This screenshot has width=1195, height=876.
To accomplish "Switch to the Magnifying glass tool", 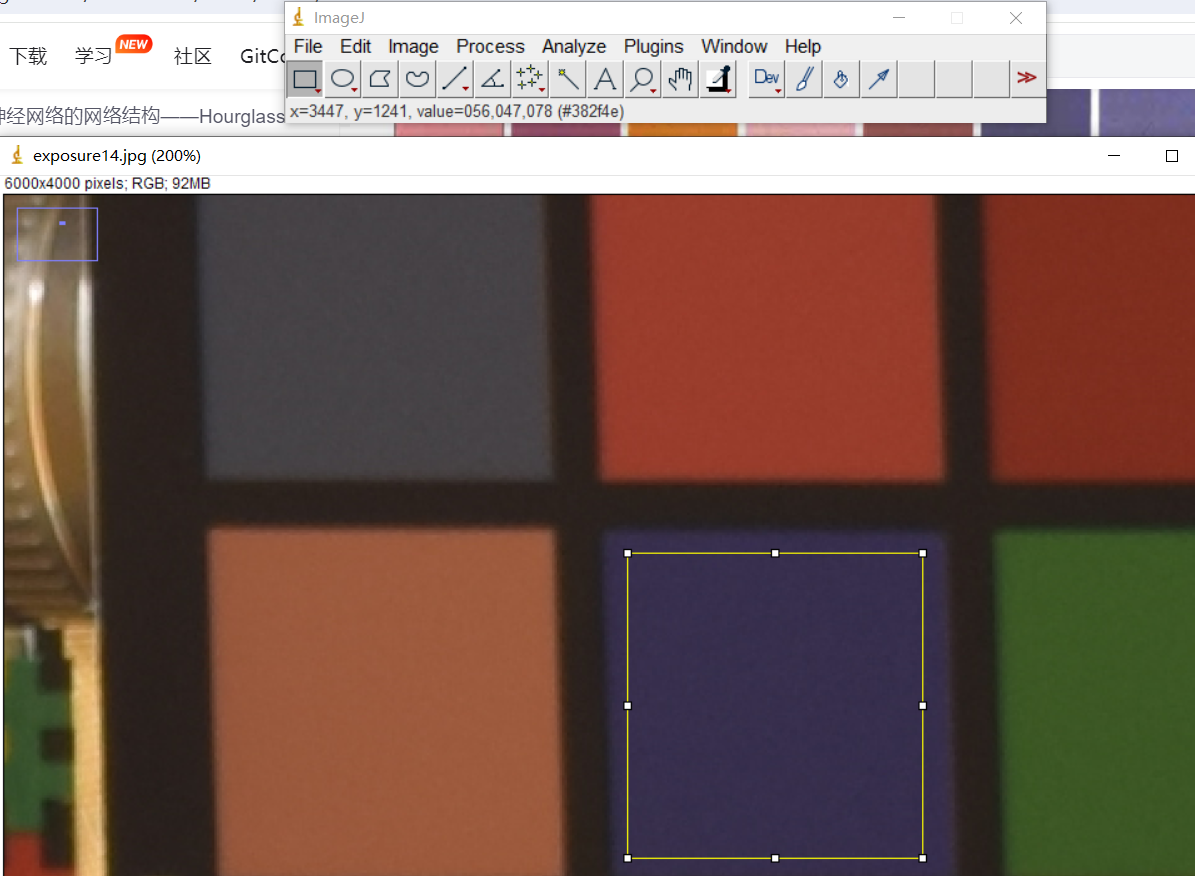I will [642, 79].
